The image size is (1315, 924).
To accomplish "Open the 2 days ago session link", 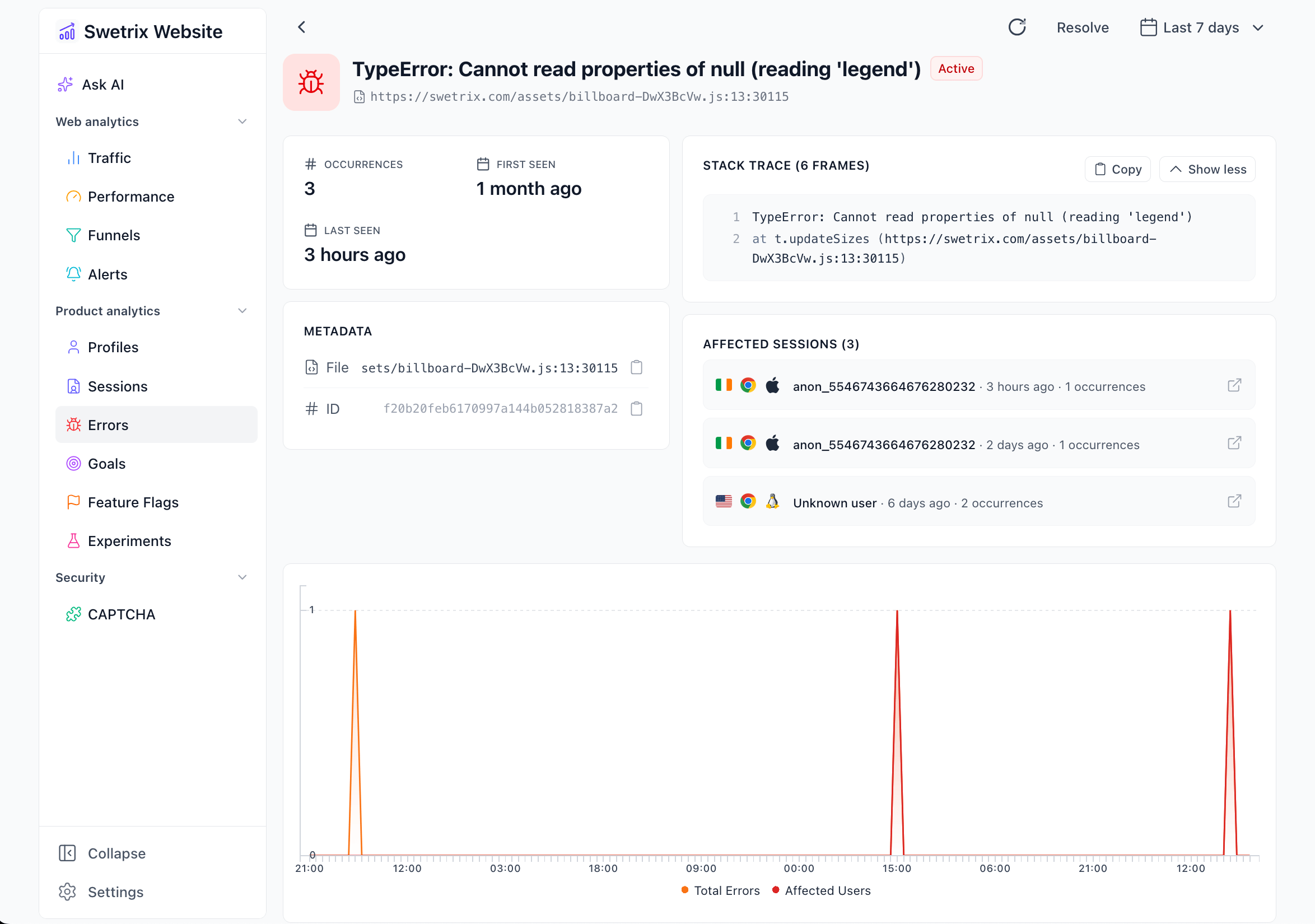I will (x=1234, y=444).
